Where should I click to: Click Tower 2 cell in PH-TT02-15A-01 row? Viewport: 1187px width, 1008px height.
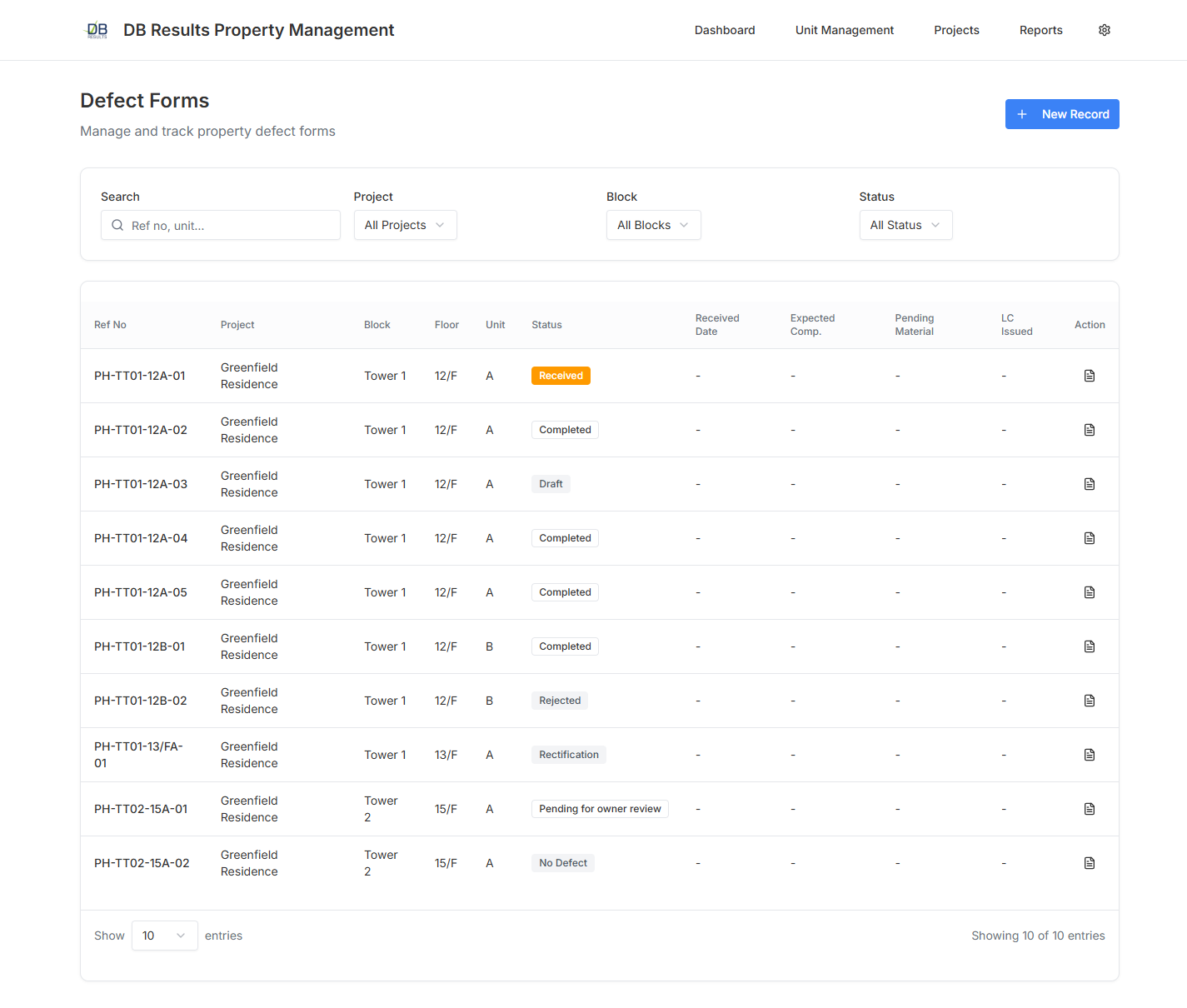pos(381,809)
